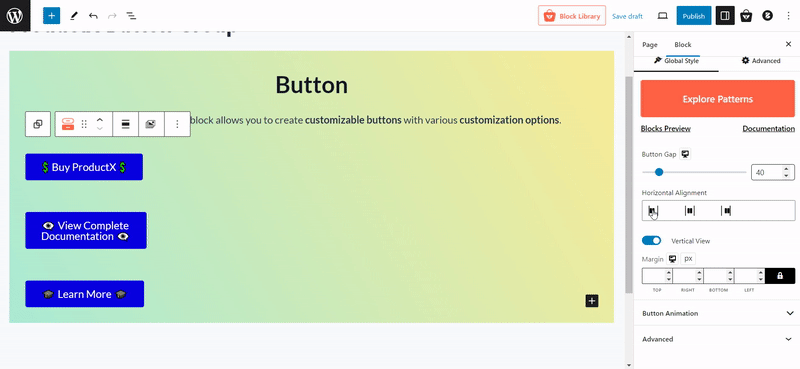
Task: Switch to the Block tab
Action: coord(683,45)
